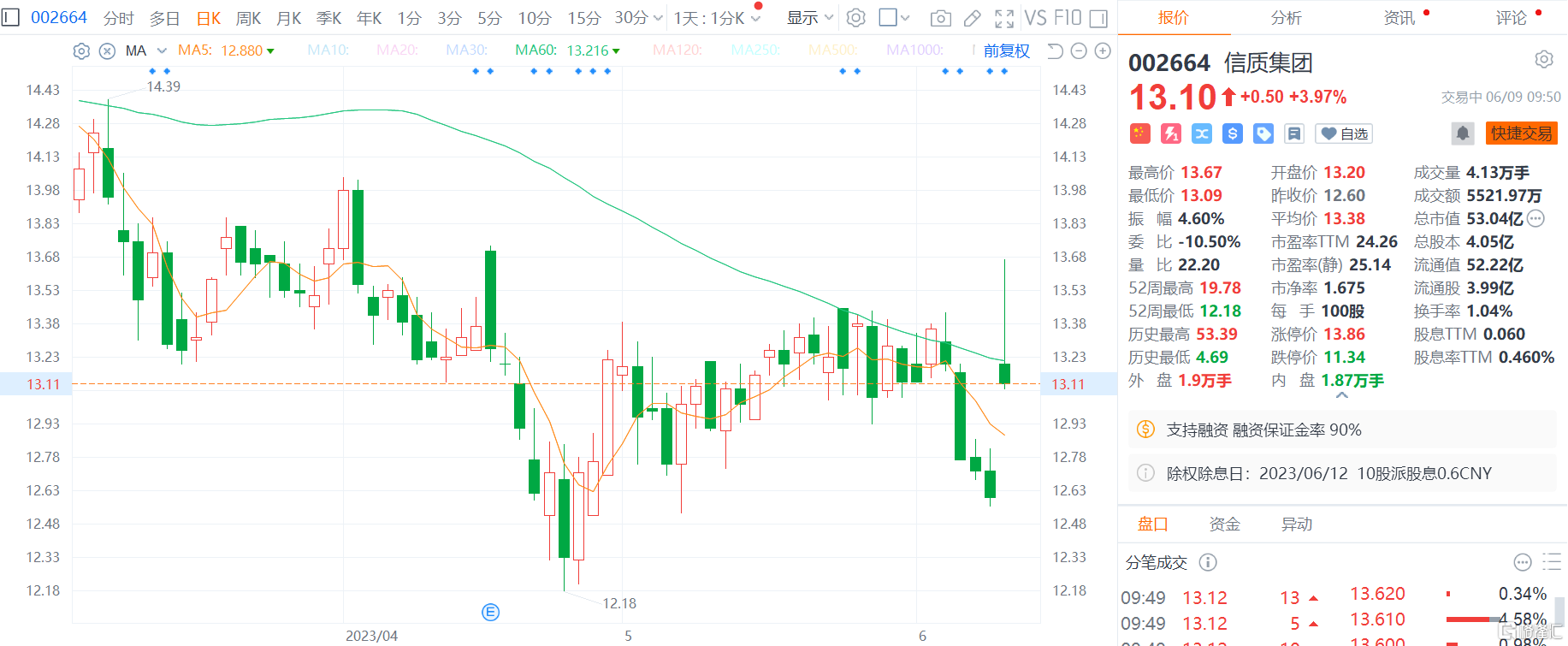The image size is (1568, 646).
Task: Open the ellipsis menu in 分笔成交
Action: tap(1523, 562)
